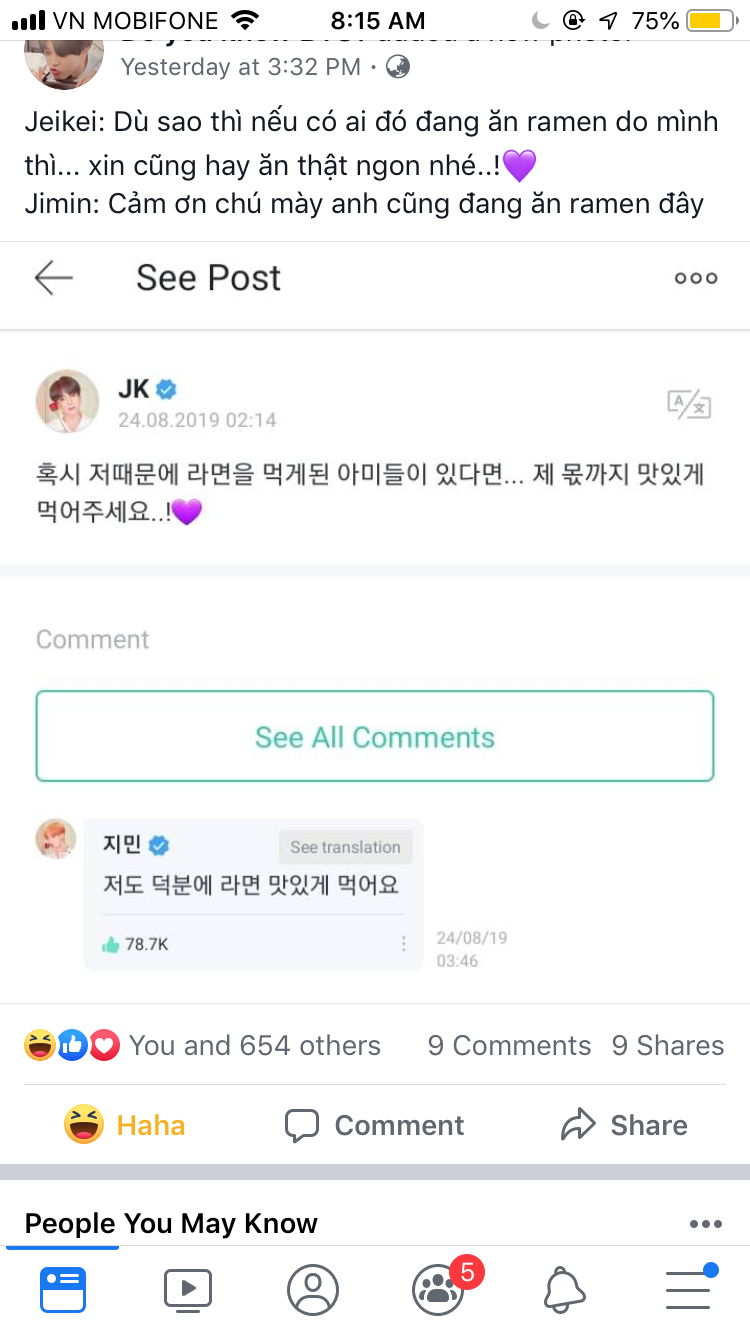This screenshot has height=1334, width=750.
Task: Like Jimin's comment with the thumbs-up icon
Action: coord(111,943)
